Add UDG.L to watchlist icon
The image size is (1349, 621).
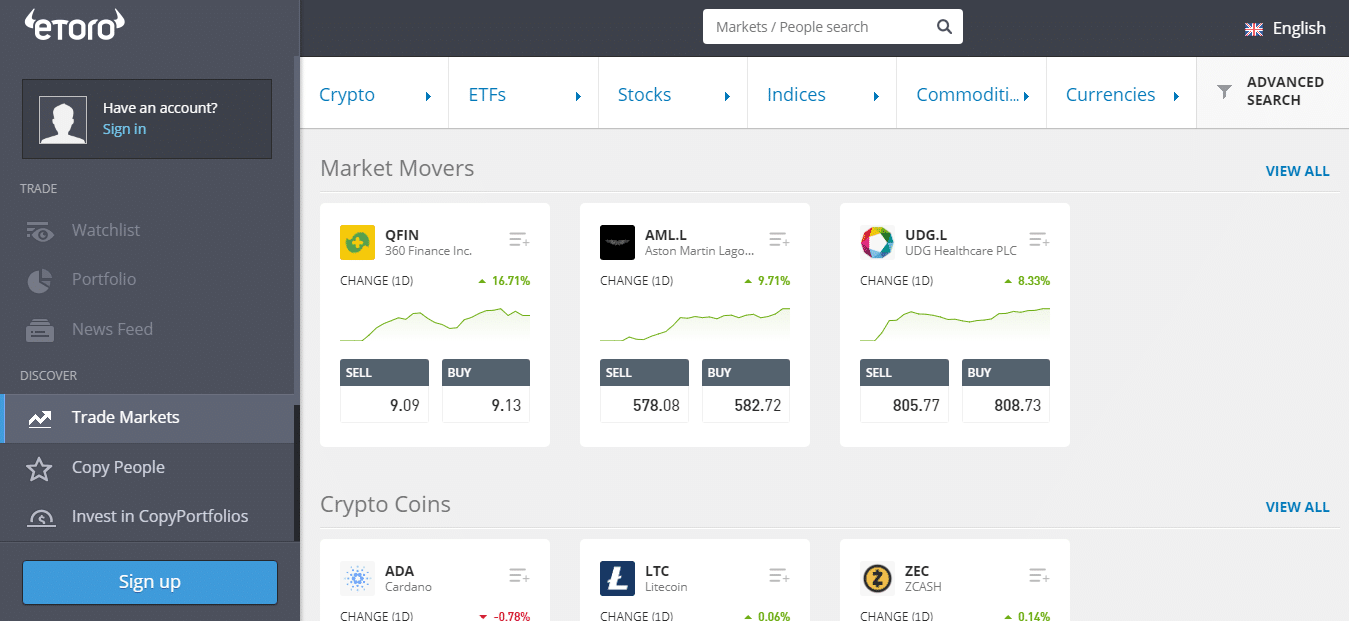[1039, 240]
